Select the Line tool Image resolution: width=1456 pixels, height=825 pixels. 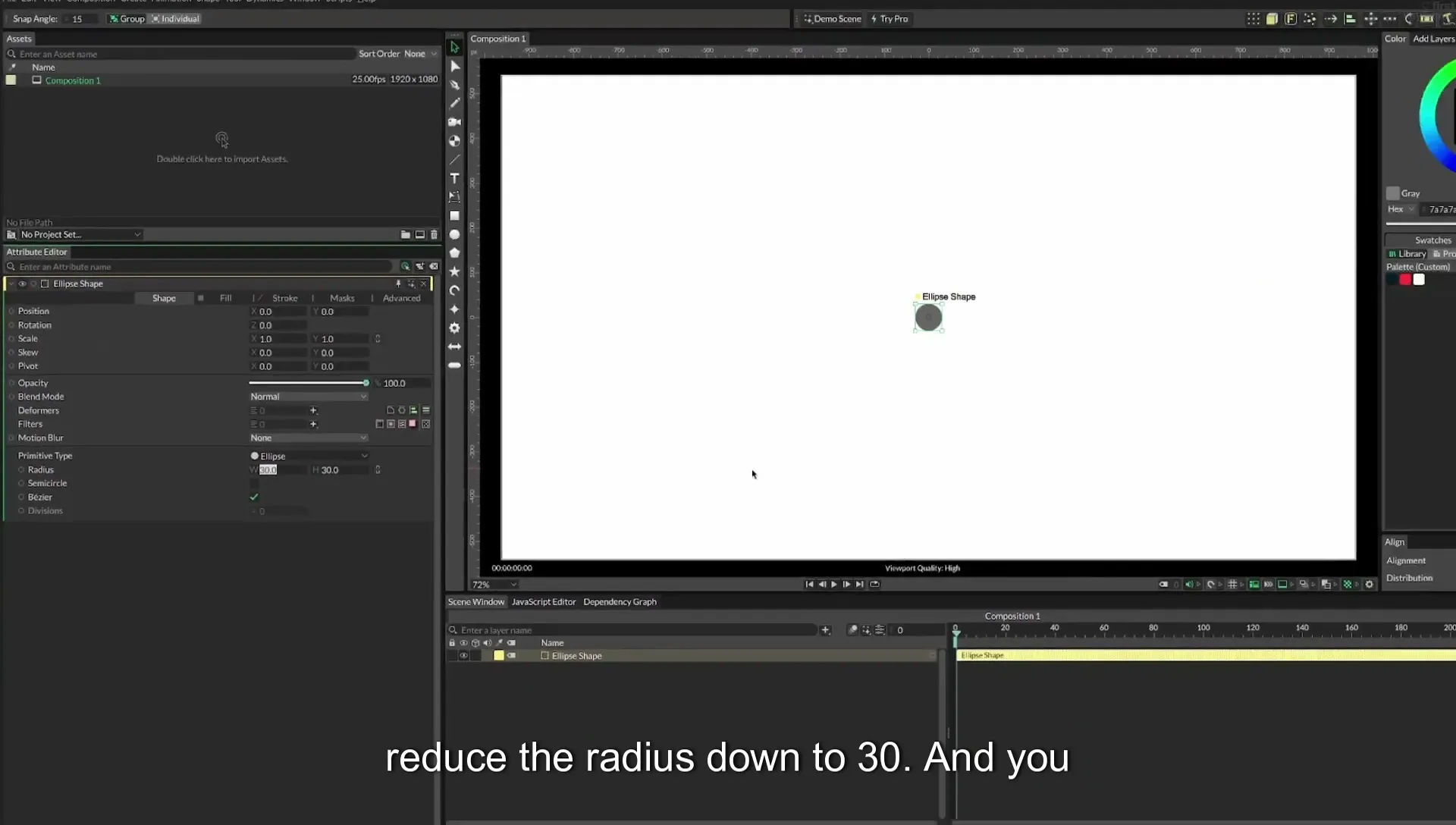[454, 159]
